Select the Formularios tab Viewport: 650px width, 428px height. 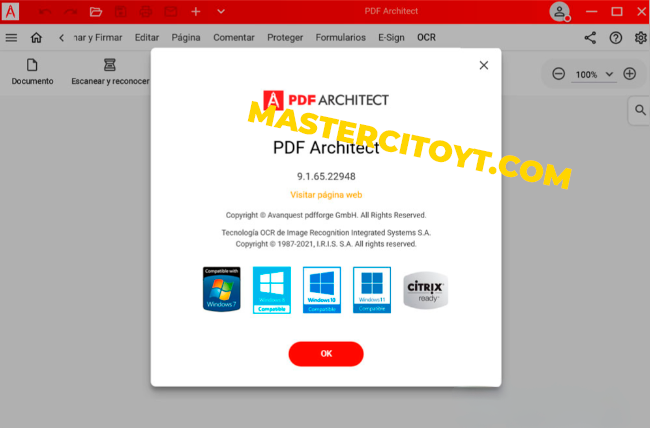pos(340,38)
